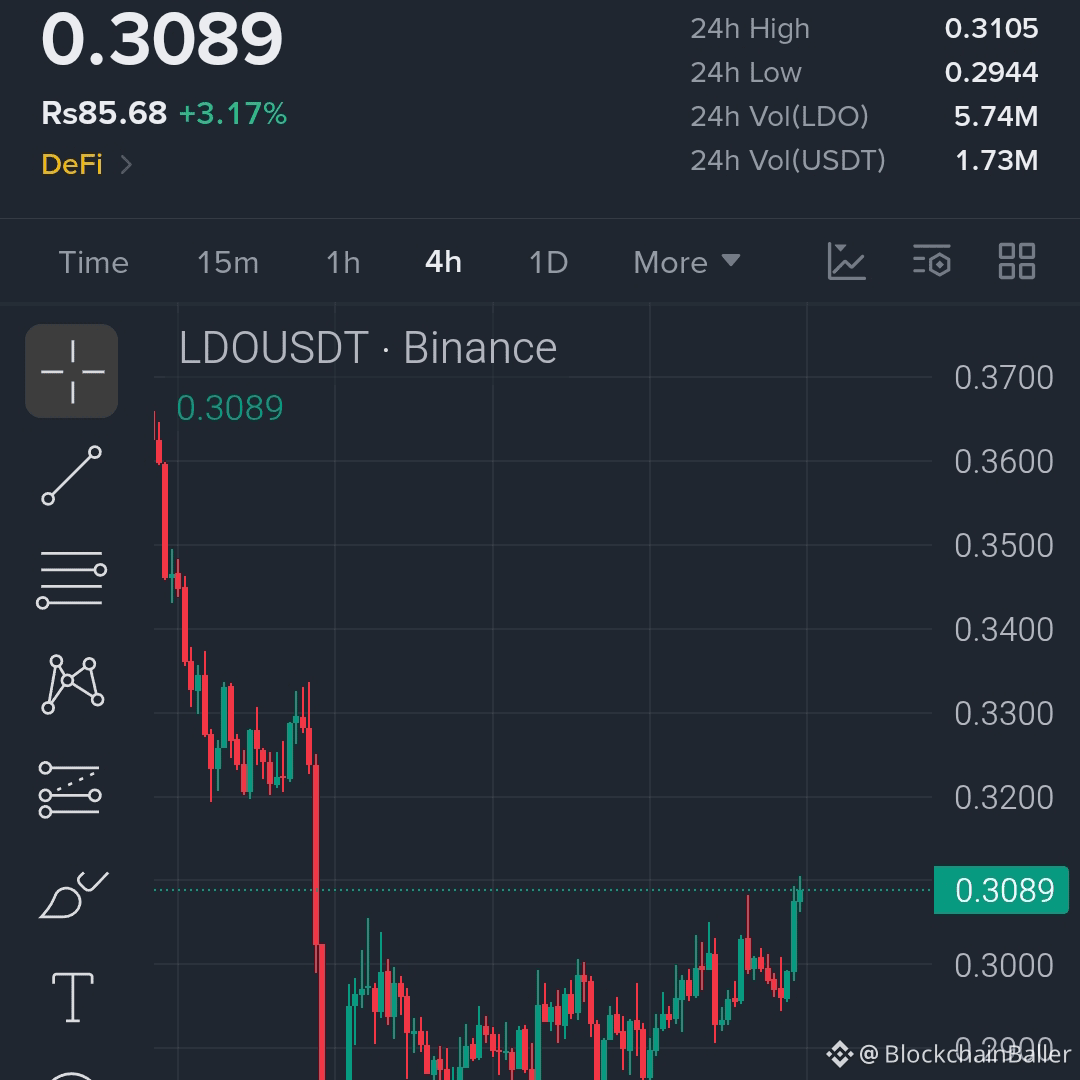
Task: Click the chevron next to DeFi
Action: (126, 165)
